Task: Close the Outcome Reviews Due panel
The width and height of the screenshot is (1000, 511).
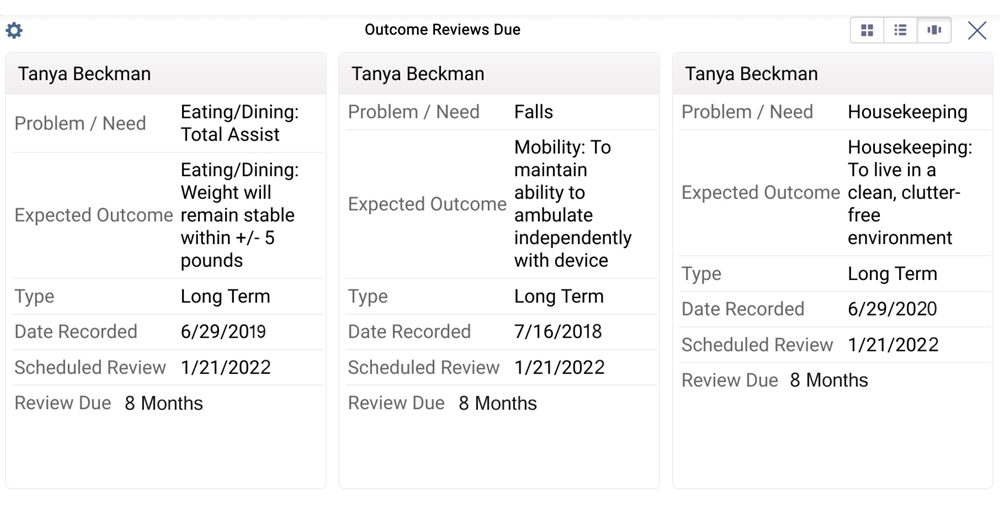Action: tap(977, 30)
